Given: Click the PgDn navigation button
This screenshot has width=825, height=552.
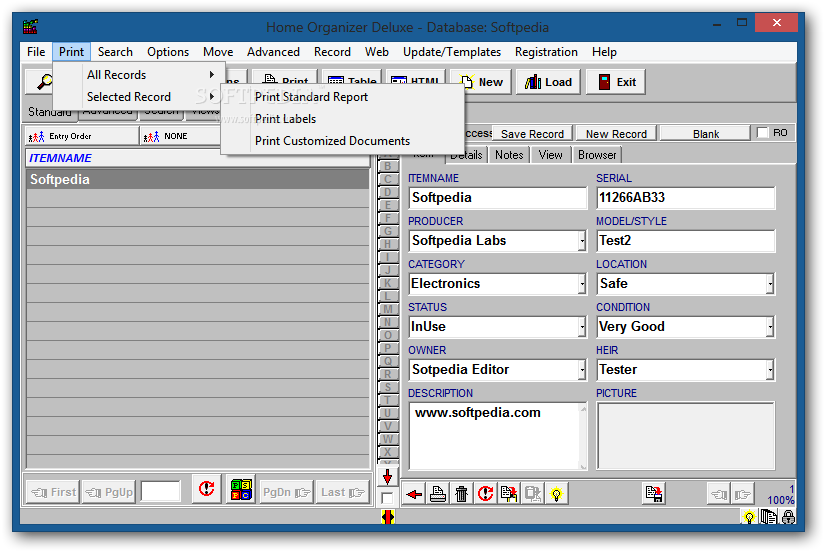Looking at the screenshot, I should 286,493.
